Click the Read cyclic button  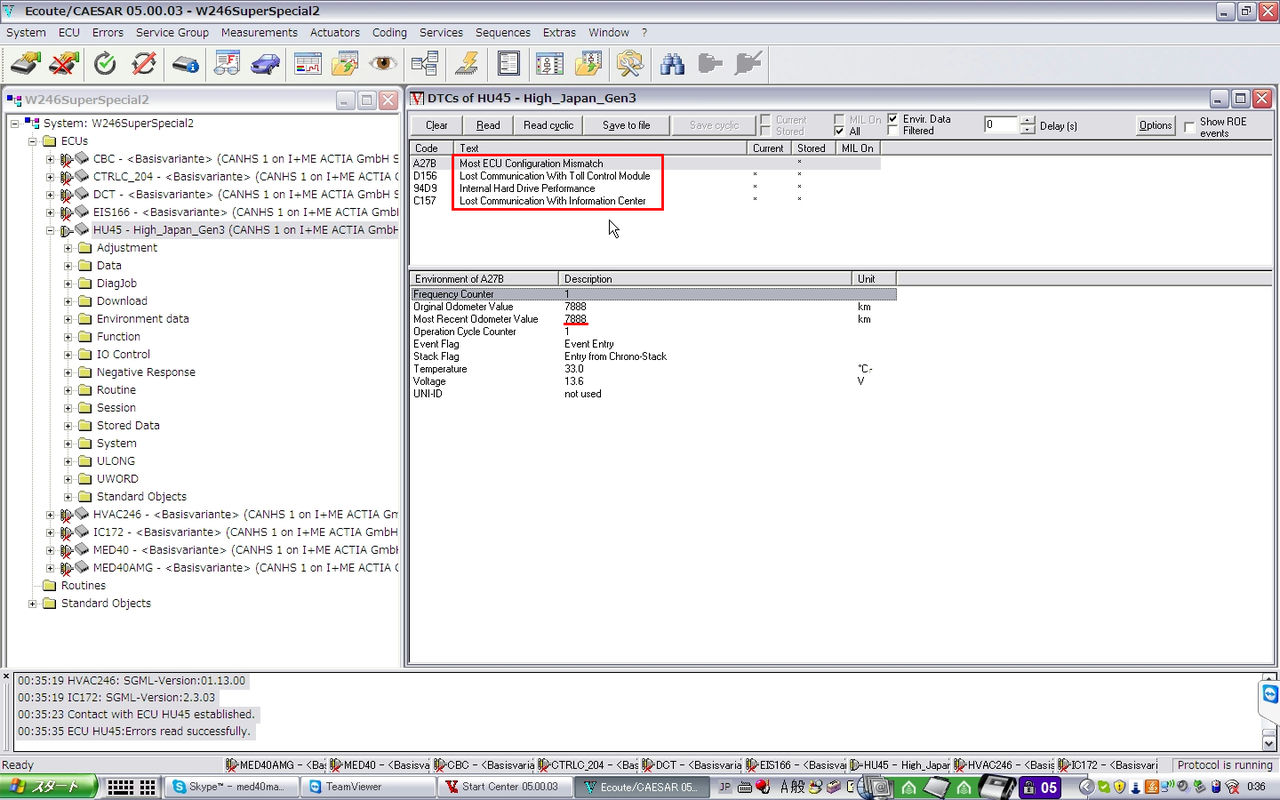pos(547,124)
